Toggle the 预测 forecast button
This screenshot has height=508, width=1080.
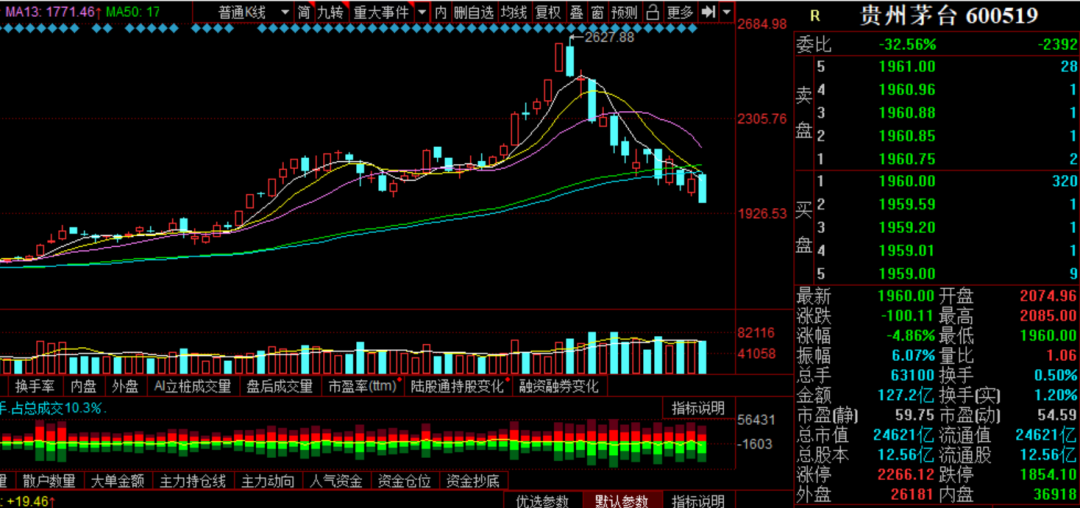[624, 12]
